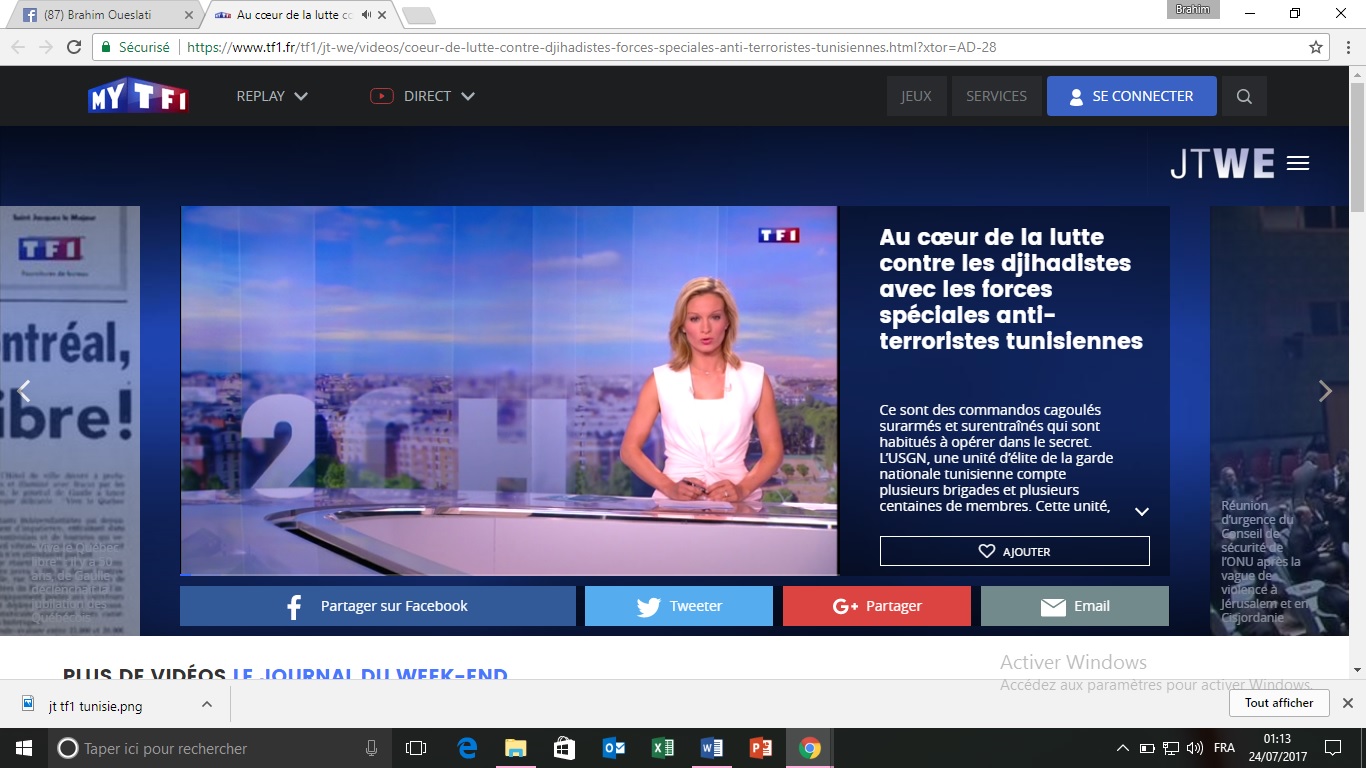Go to next video with right arrow
Screen dimensions: 1366x768
tap(1325, 391)
